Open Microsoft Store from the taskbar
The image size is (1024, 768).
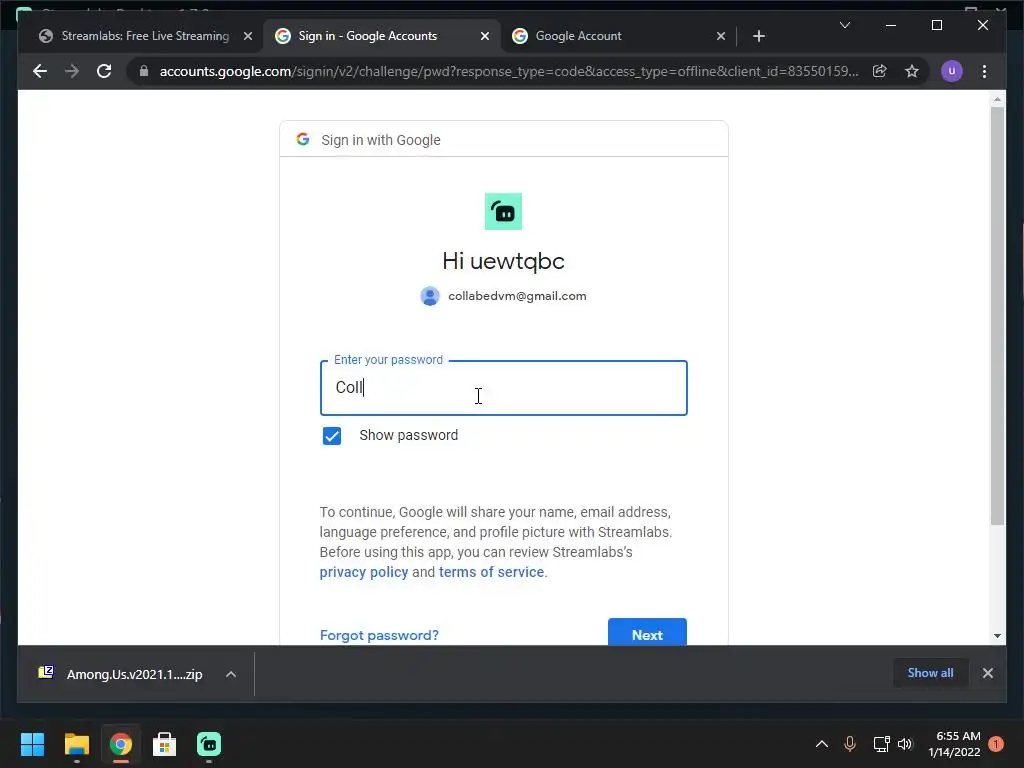click(x=165, y=744)
